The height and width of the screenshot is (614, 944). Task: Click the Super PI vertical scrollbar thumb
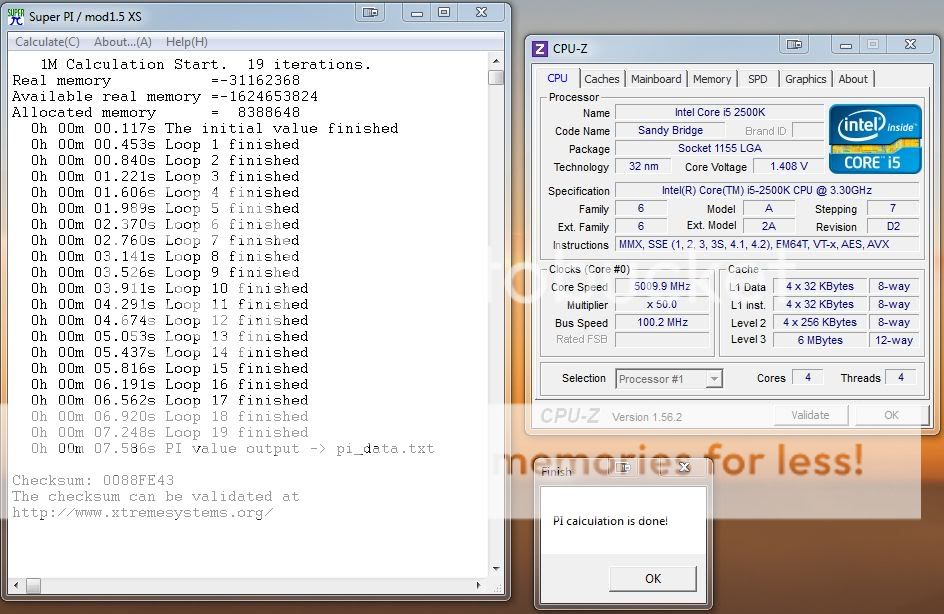coord(496,78)
